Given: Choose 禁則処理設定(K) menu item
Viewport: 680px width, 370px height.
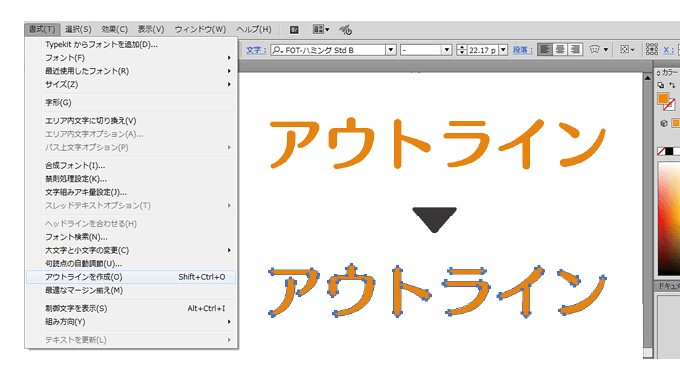Looking at the screenshot, I should pos(132,179).
